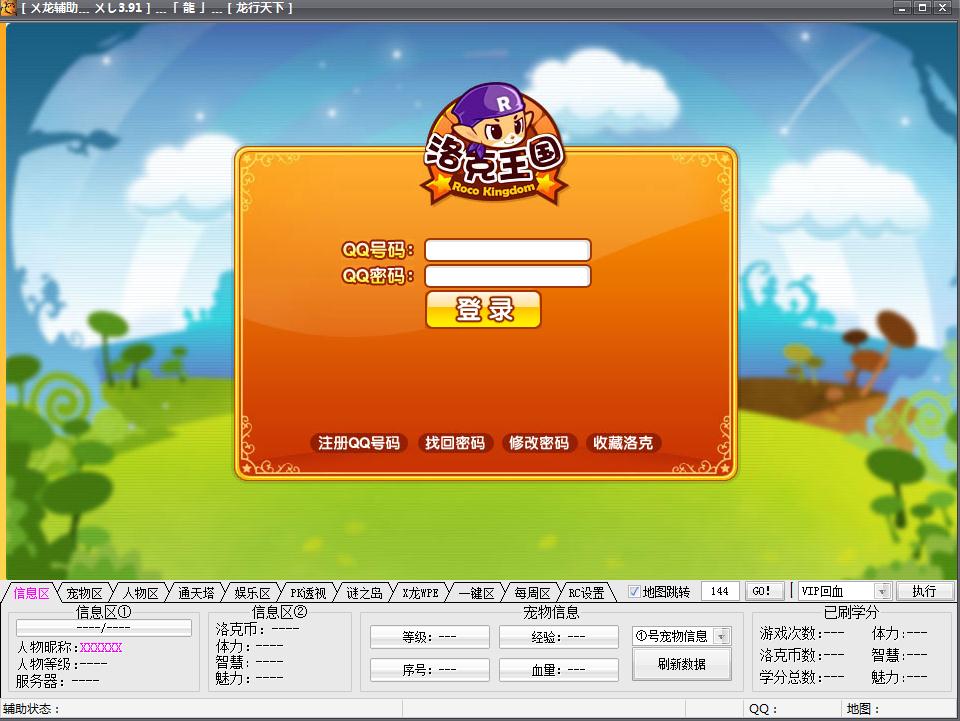The image size is (960, 721).
Task: Click the 登录 login button
Action: click(483, 309)
